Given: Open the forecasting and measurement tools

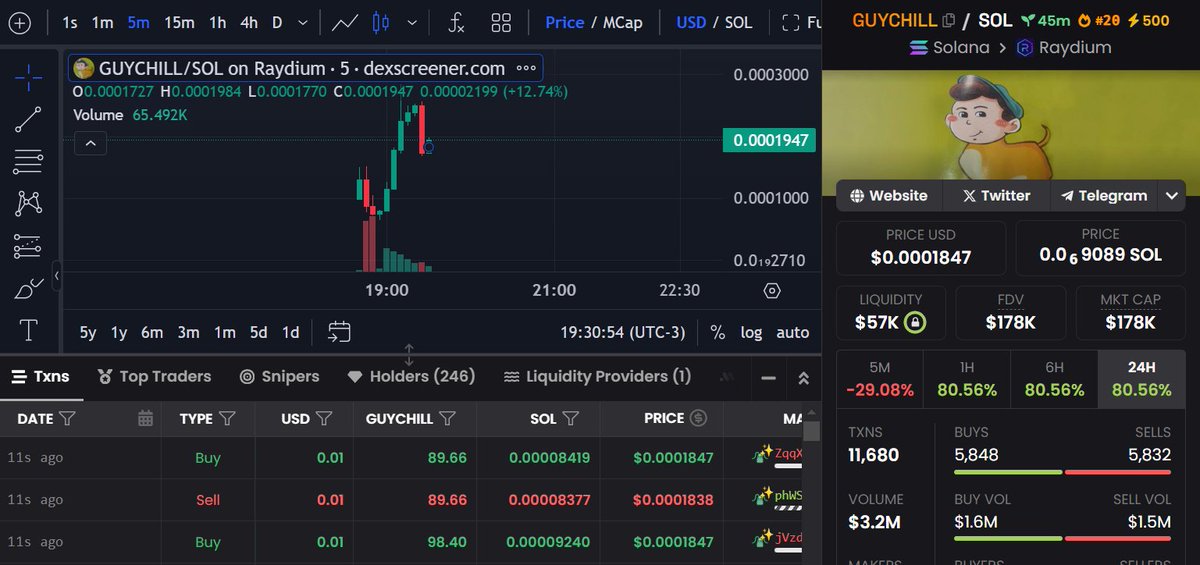Looking at the screenshot, I should pos(28,246).
